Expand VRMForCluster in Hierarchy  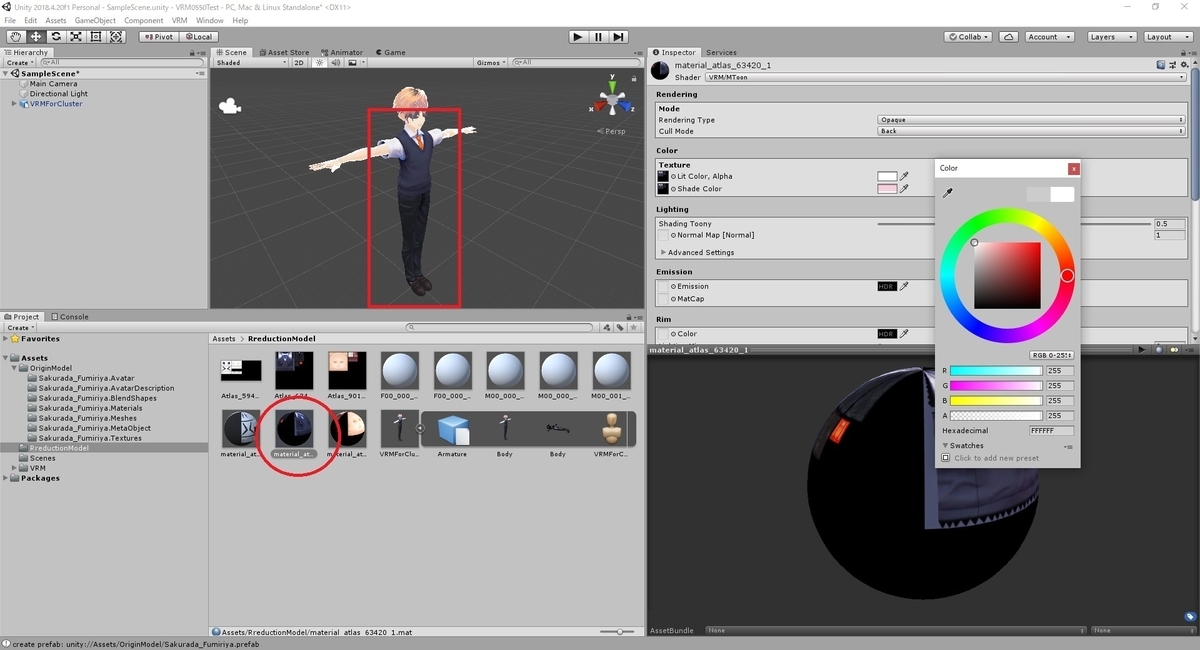[14, 104]
